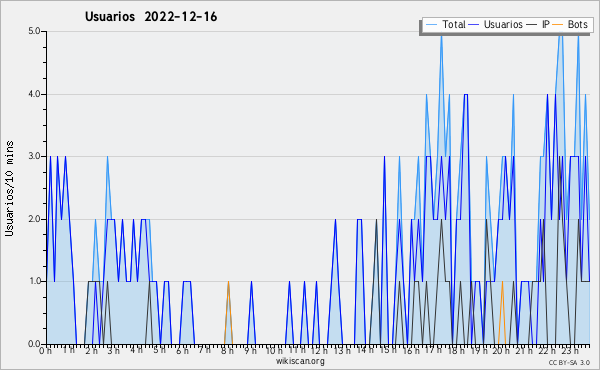Screen dimensions: 600x370
Task: Click the dark blue Usuarios legend line
Action: [x=474, y=25]
